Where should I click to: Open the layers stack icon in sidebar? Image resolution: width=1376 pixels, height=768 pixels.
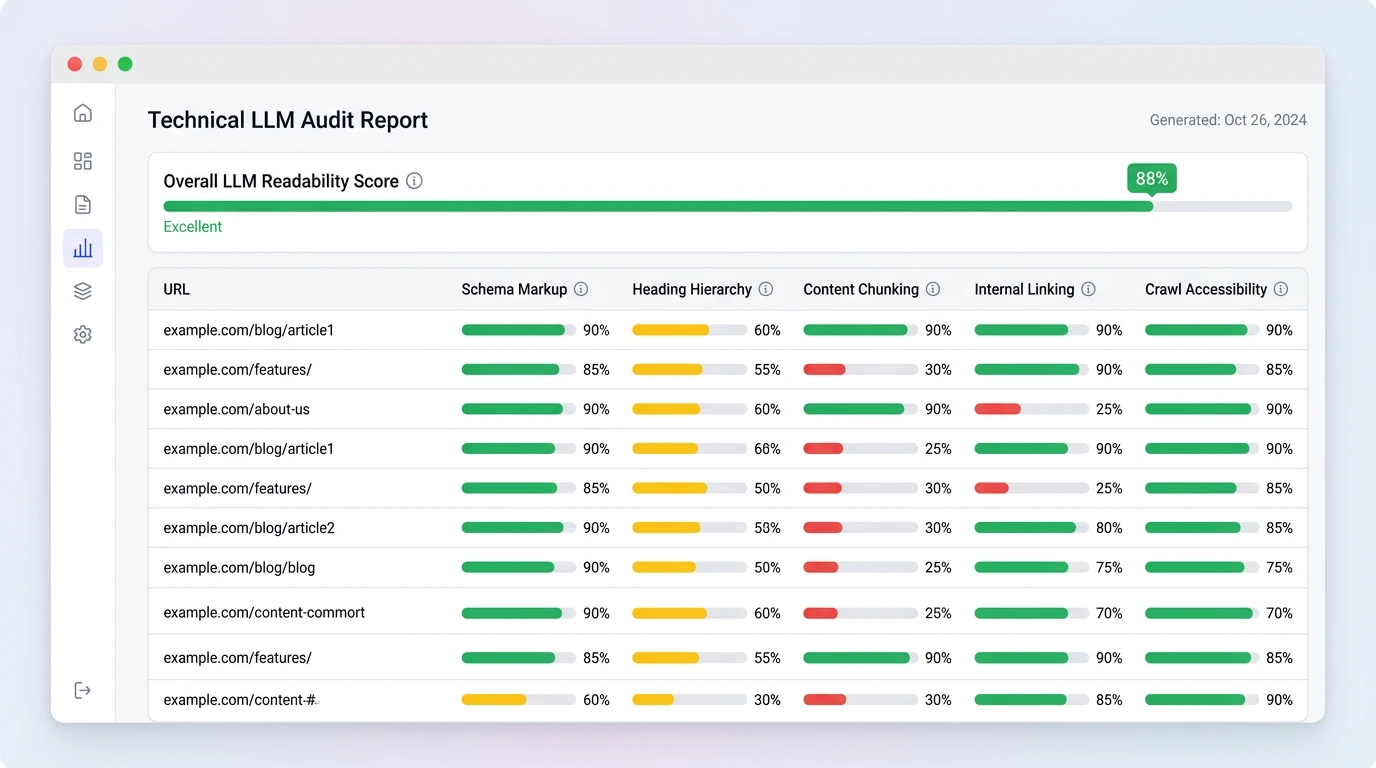(82, 290)
